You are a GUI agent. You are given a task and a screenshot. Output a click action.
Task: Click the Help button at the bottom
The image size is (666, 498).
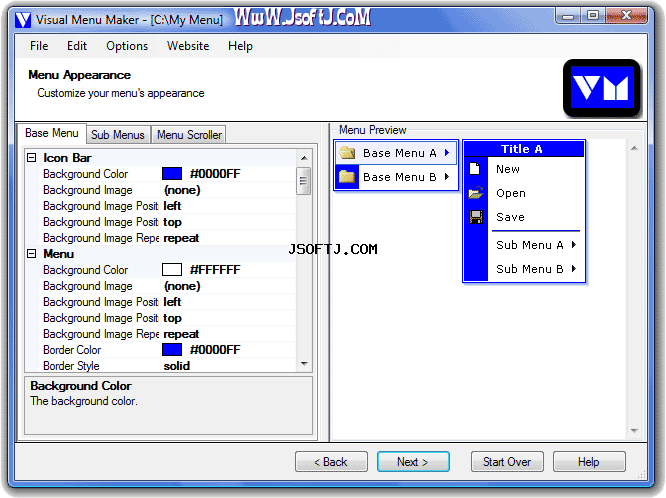[589, 462]
